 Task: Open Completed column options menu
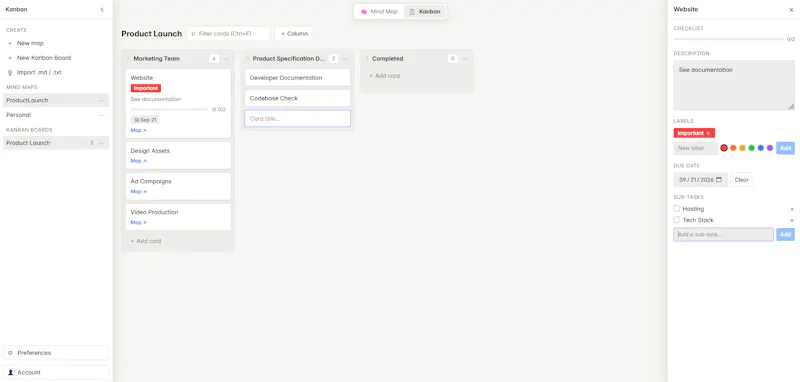[x=465, y=59]
